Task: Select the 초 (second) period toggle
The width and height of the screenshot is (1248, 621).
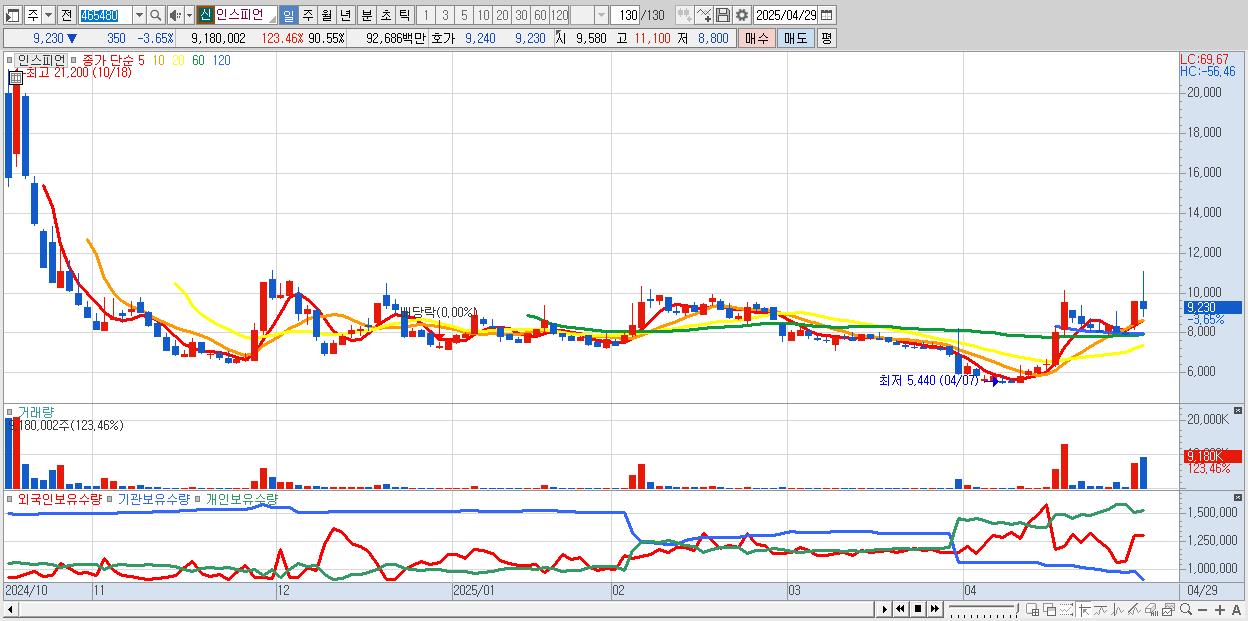Action: 385,15
